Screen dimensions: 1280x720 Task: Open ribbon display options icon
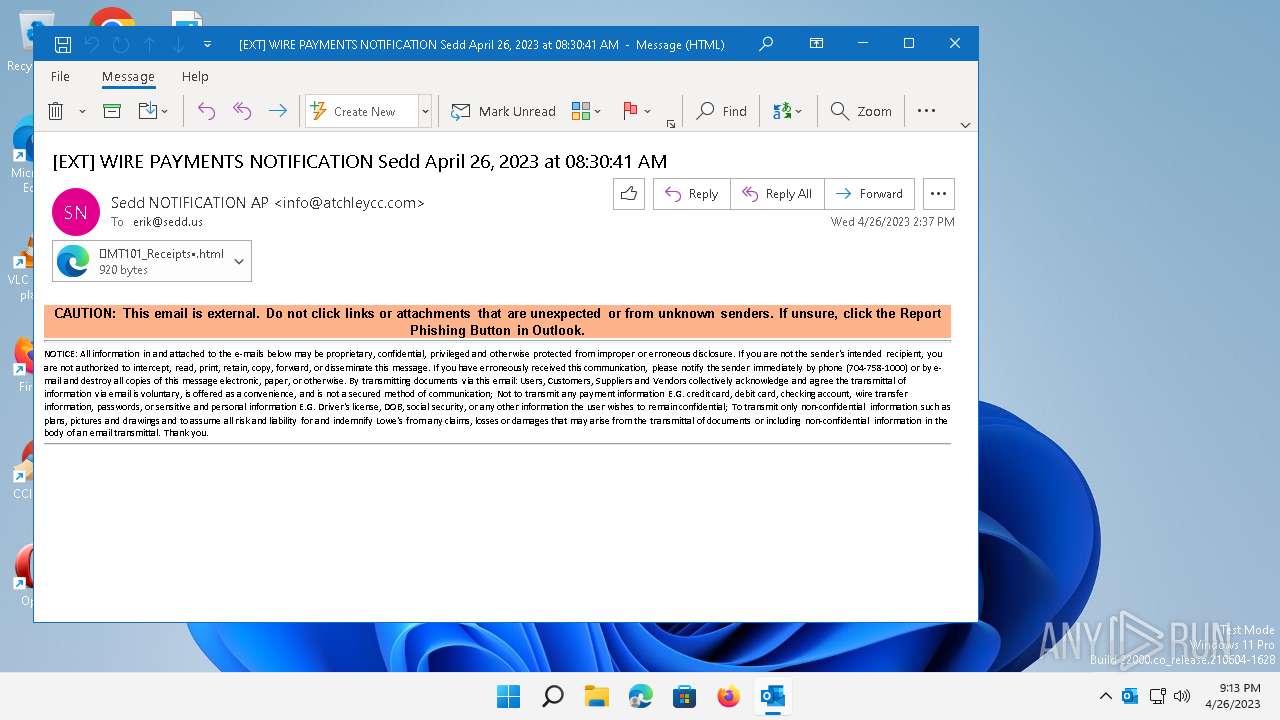pos(817,44)
